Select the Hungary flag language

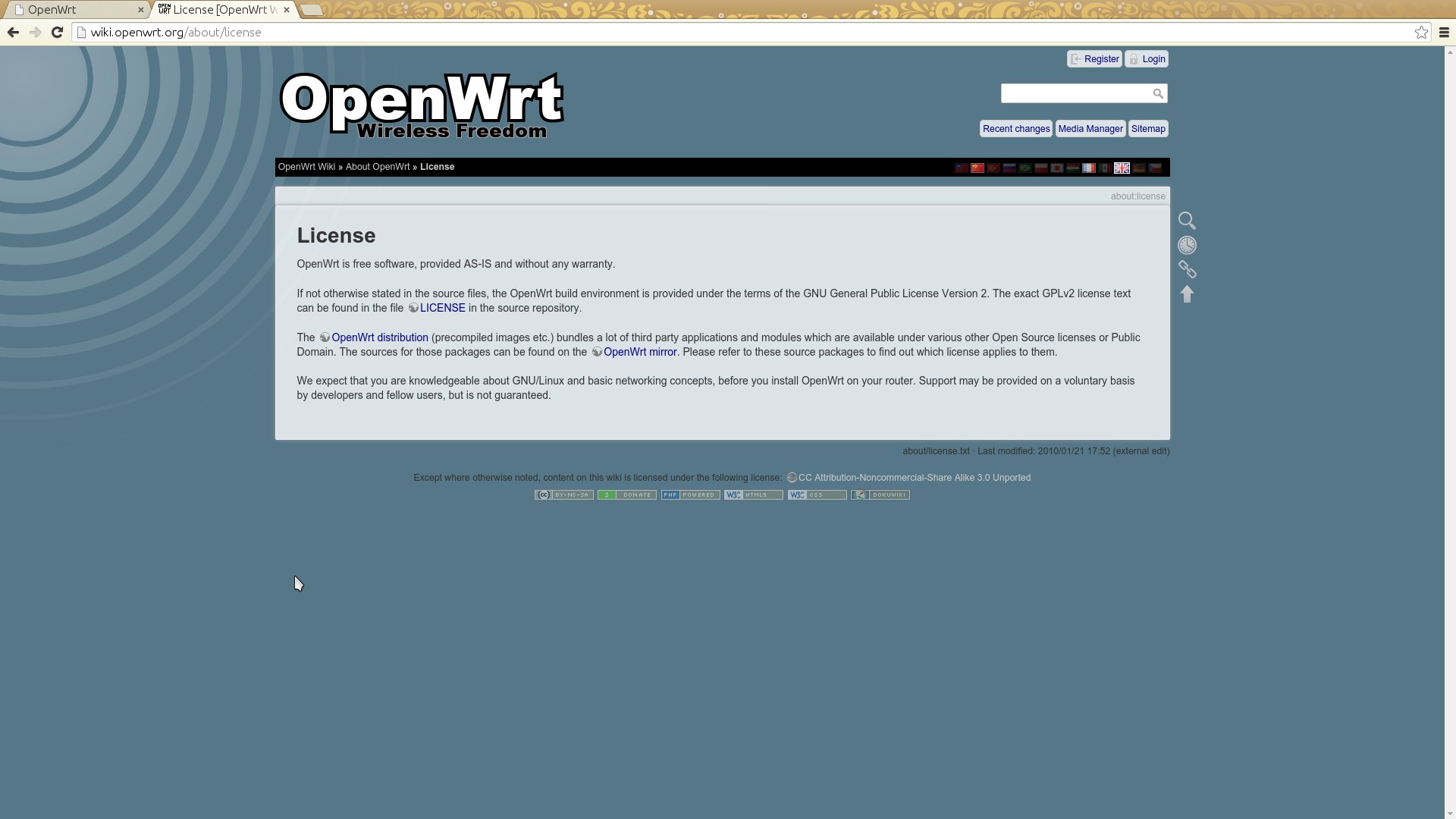click(1073, 168)
